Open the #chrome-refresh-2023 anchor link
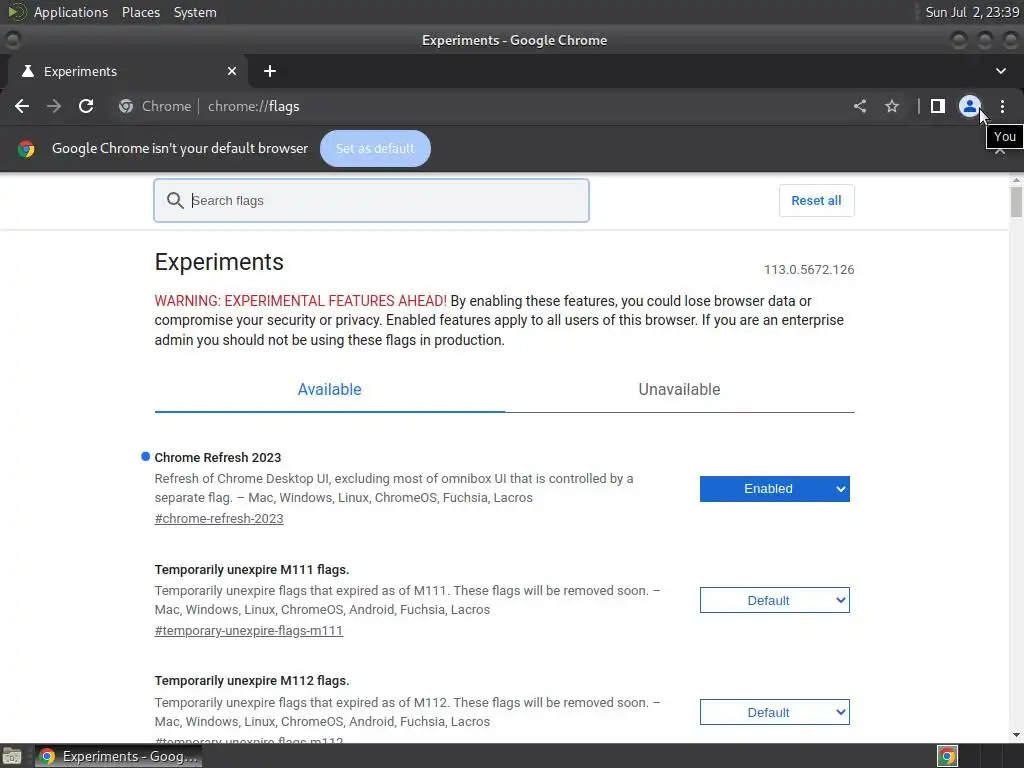 click(219, 519)
